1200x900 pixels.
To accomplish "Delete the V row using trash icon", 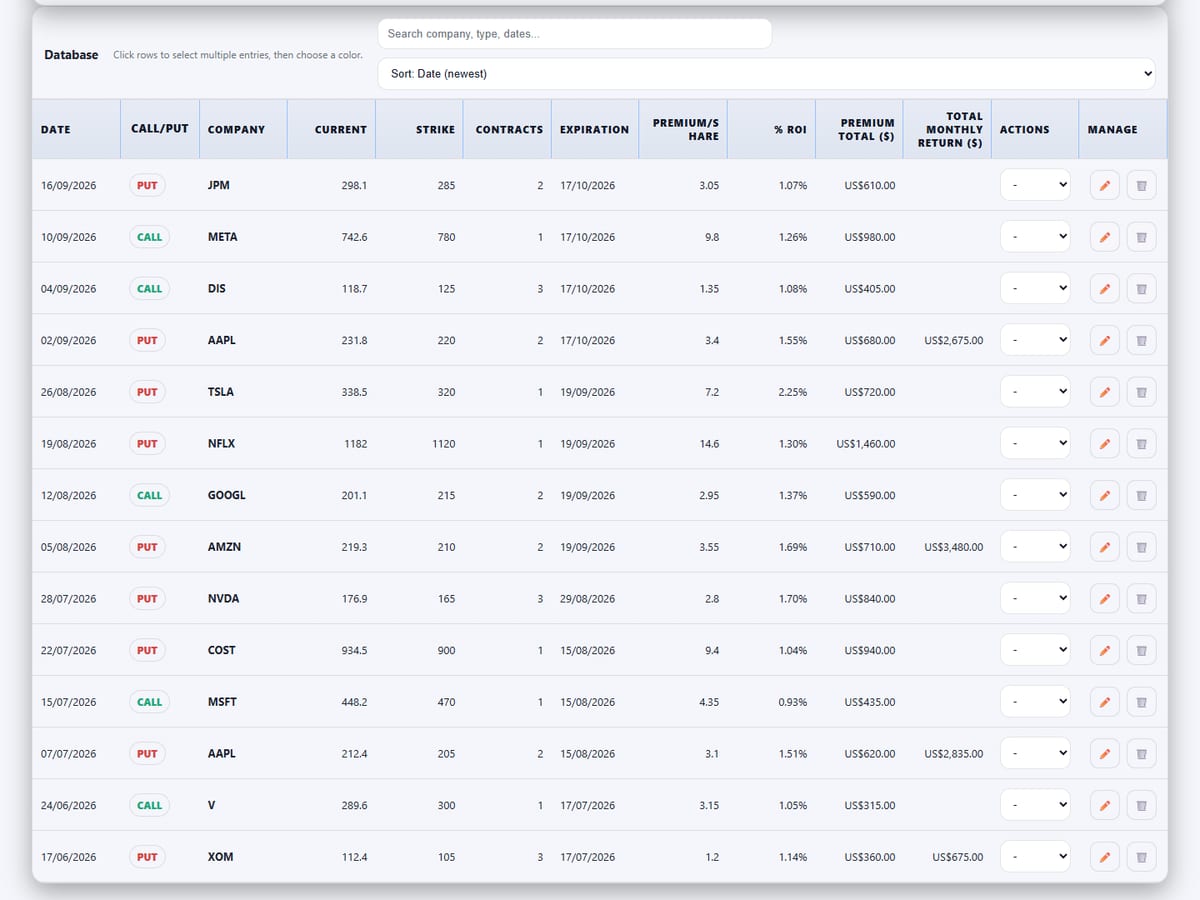I will (x=1141, y=805).
